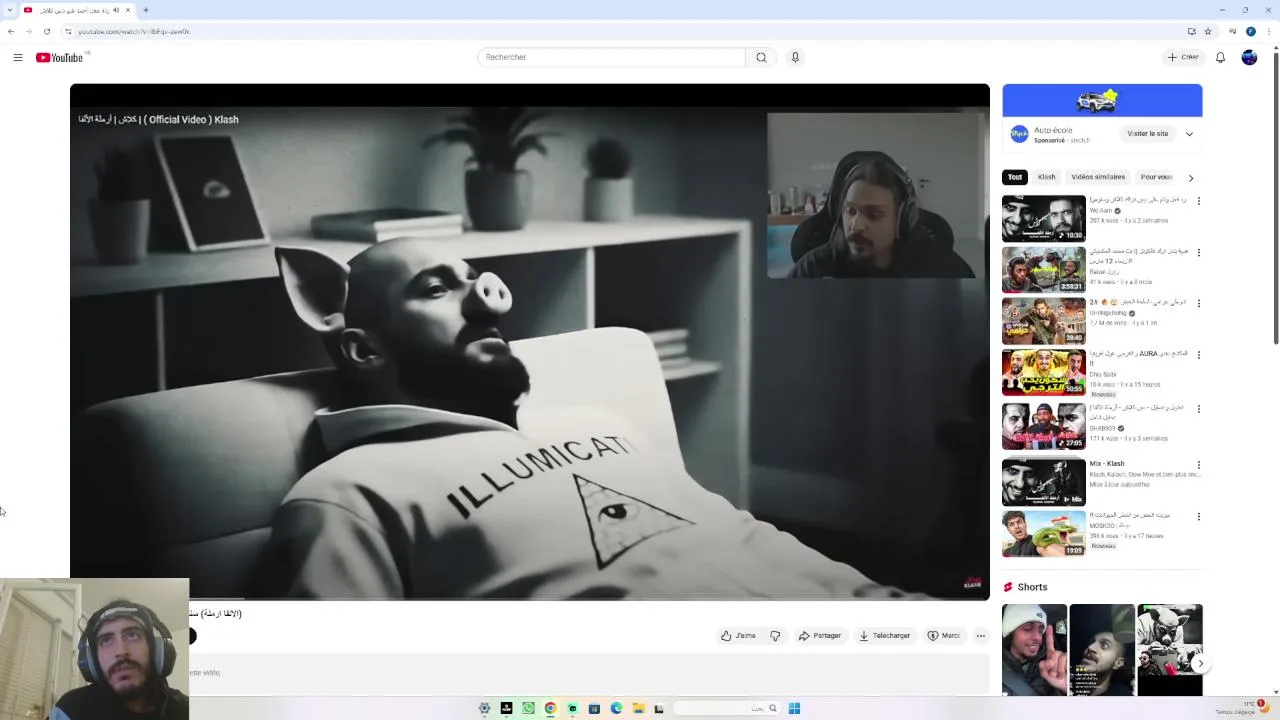Open WhatsApp from the taskbar
The width and height of the screenshot is (1280, 720).
click(x=528, y=708)
